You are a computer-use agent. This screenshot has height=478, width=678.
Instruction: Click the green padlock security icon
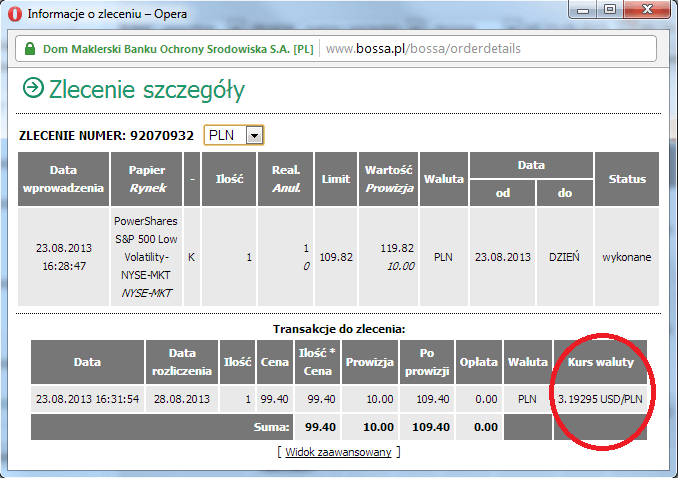click(x=30, y=48)
